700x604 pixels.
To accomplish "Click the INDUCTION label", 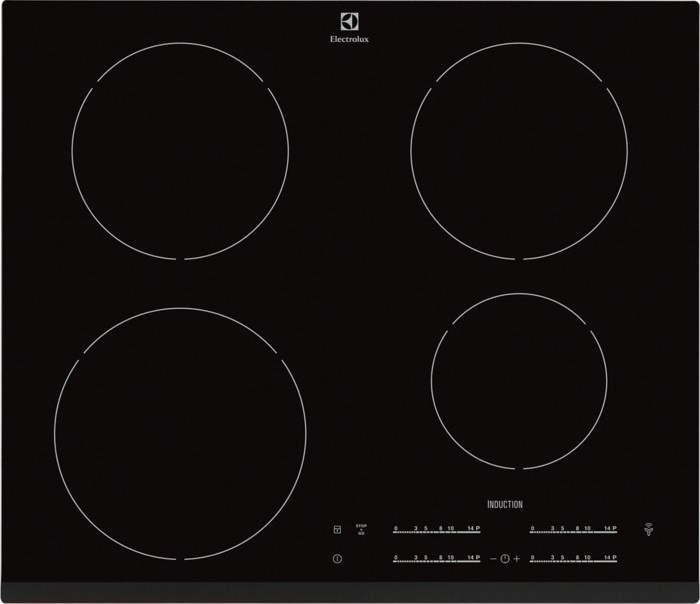I will 505,504.
